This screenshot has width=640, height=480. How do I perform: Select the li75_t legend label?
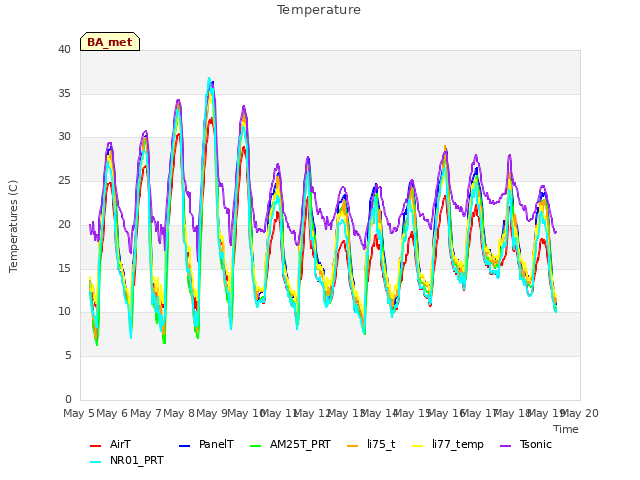click(x=381, y=444)
